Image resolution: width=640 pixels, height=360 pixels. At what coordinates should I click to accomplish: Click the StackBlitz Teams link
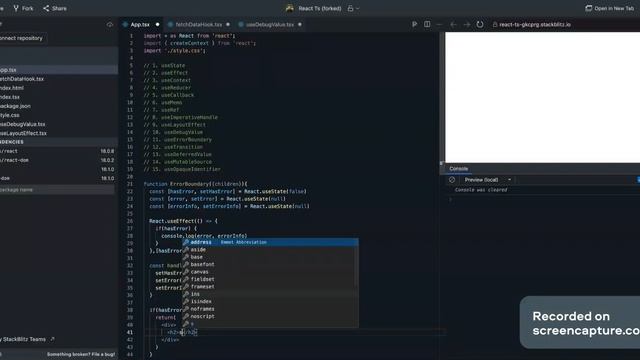click(27, 339)
